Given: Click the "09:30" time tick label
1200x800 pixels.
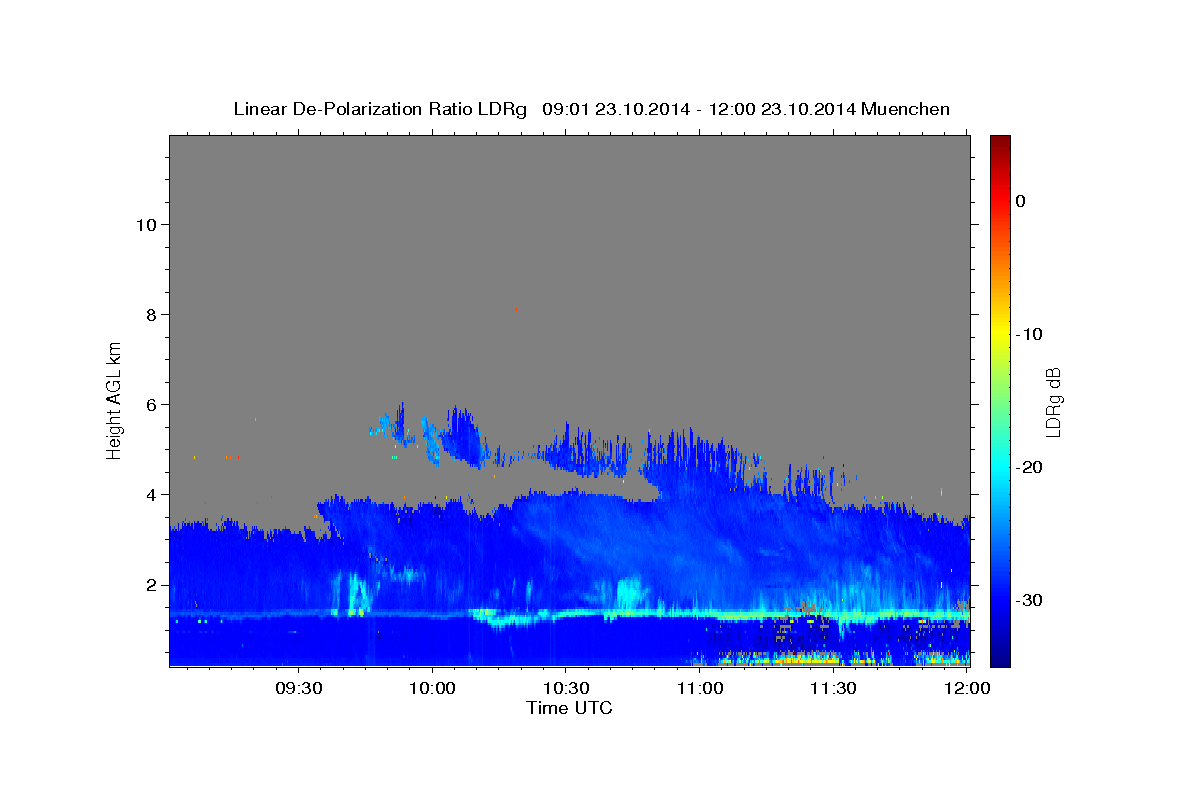Looking at the screenshot, I should tap(298, 688).
